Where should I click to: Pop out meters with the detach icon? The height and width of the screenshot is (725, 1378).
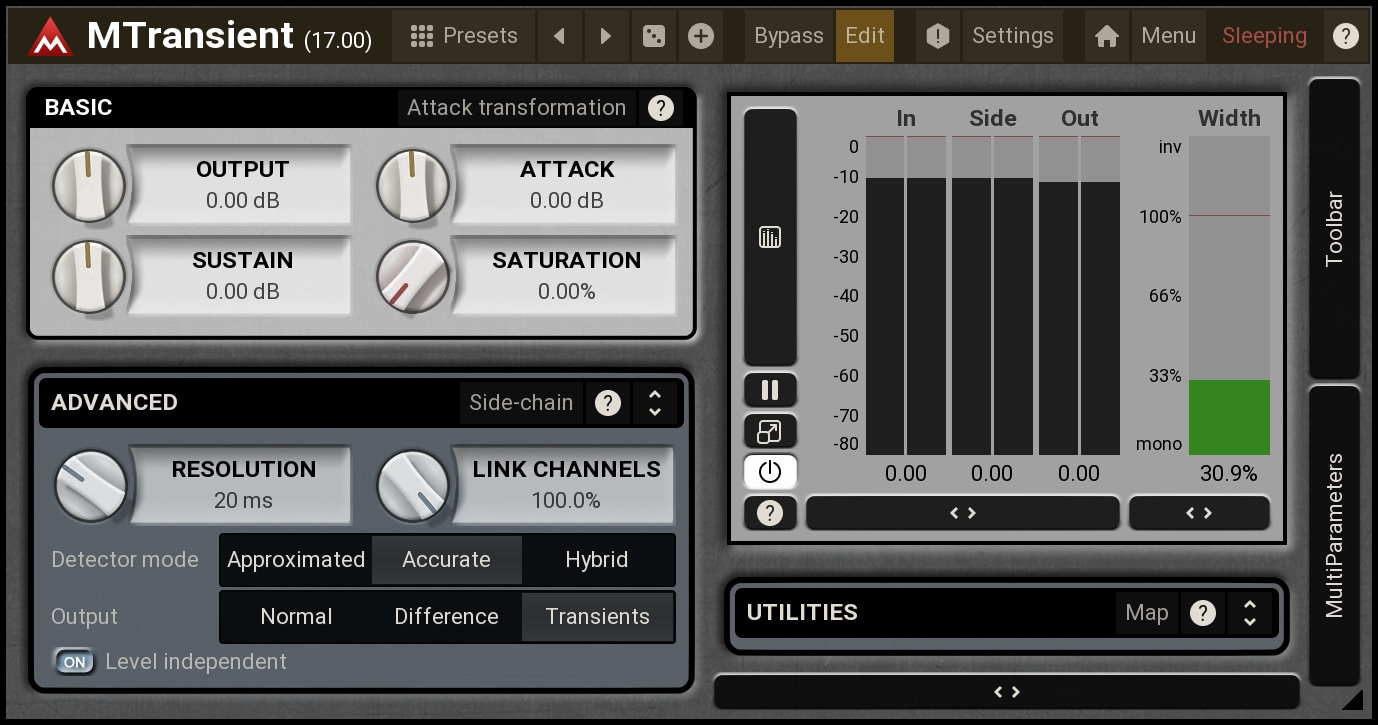click(770, 431)
